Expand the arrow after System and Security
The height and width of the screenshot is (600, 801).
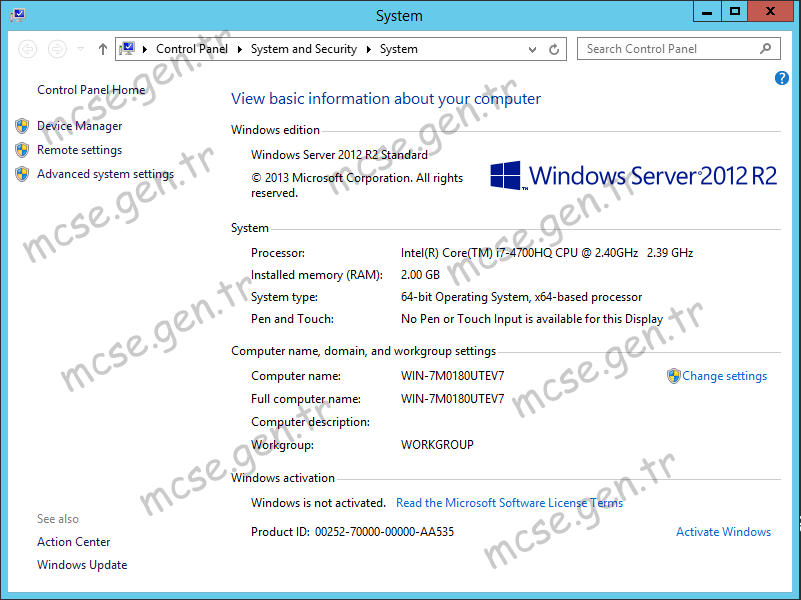coord(369,49)
